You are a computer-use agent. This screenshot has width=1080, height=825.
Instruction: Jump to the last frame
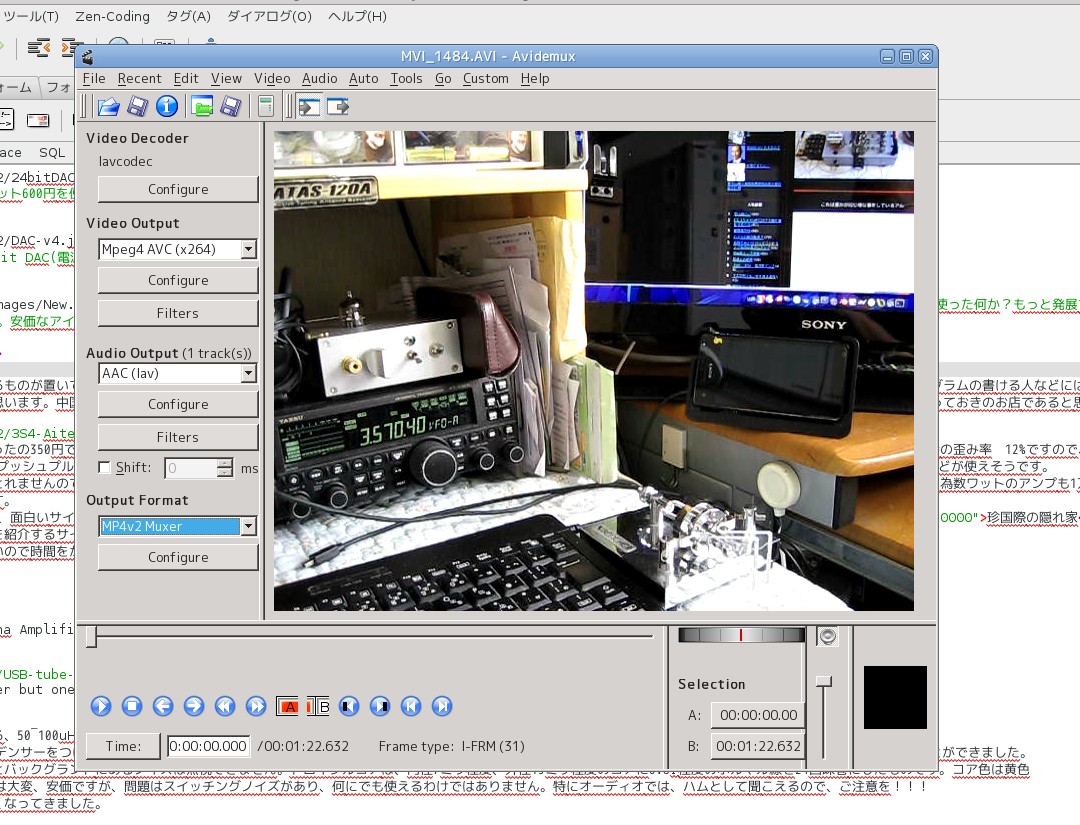point(442,706)
